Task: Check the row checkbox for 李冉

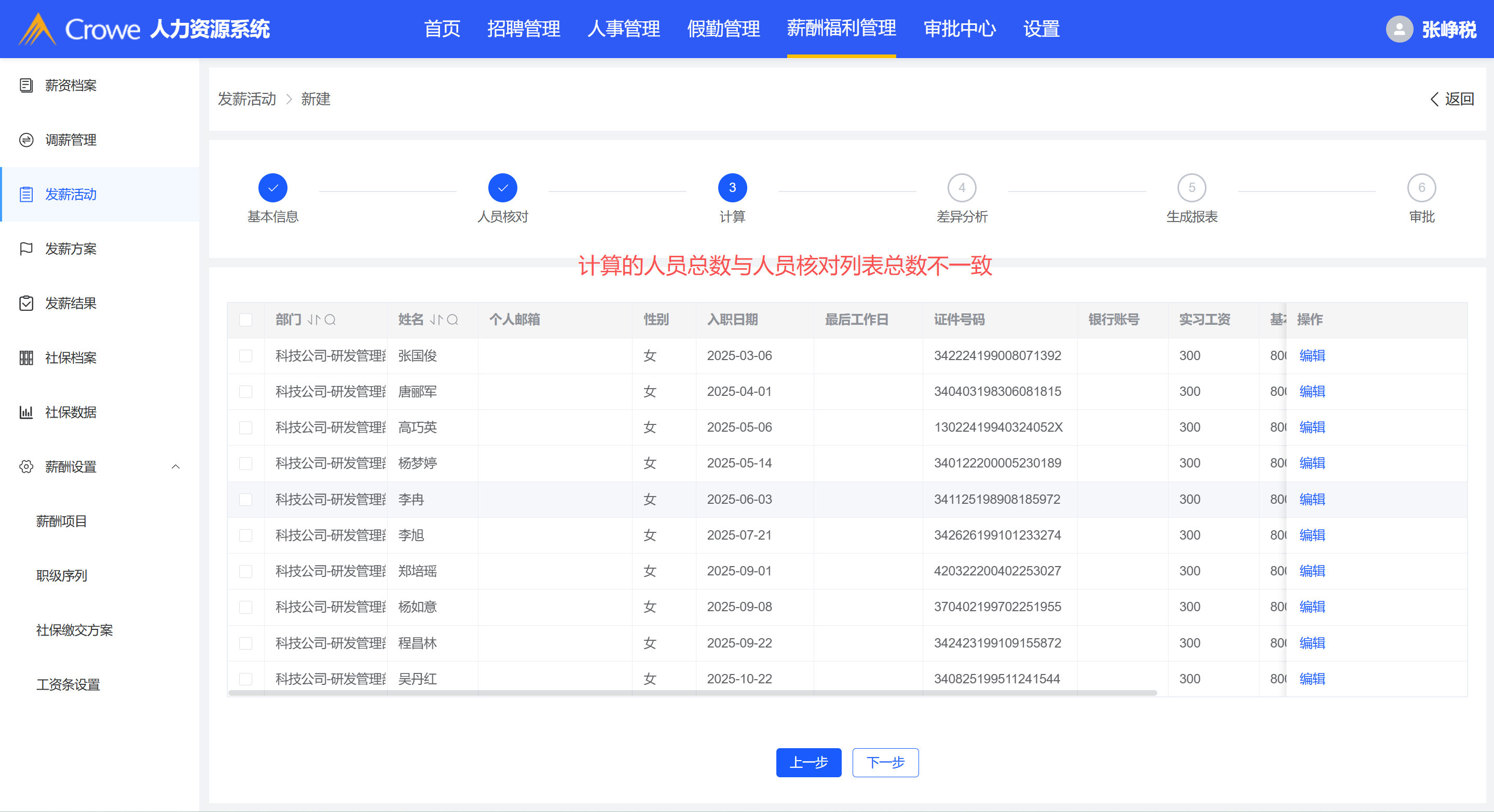Action: click(x=246, y=499)
